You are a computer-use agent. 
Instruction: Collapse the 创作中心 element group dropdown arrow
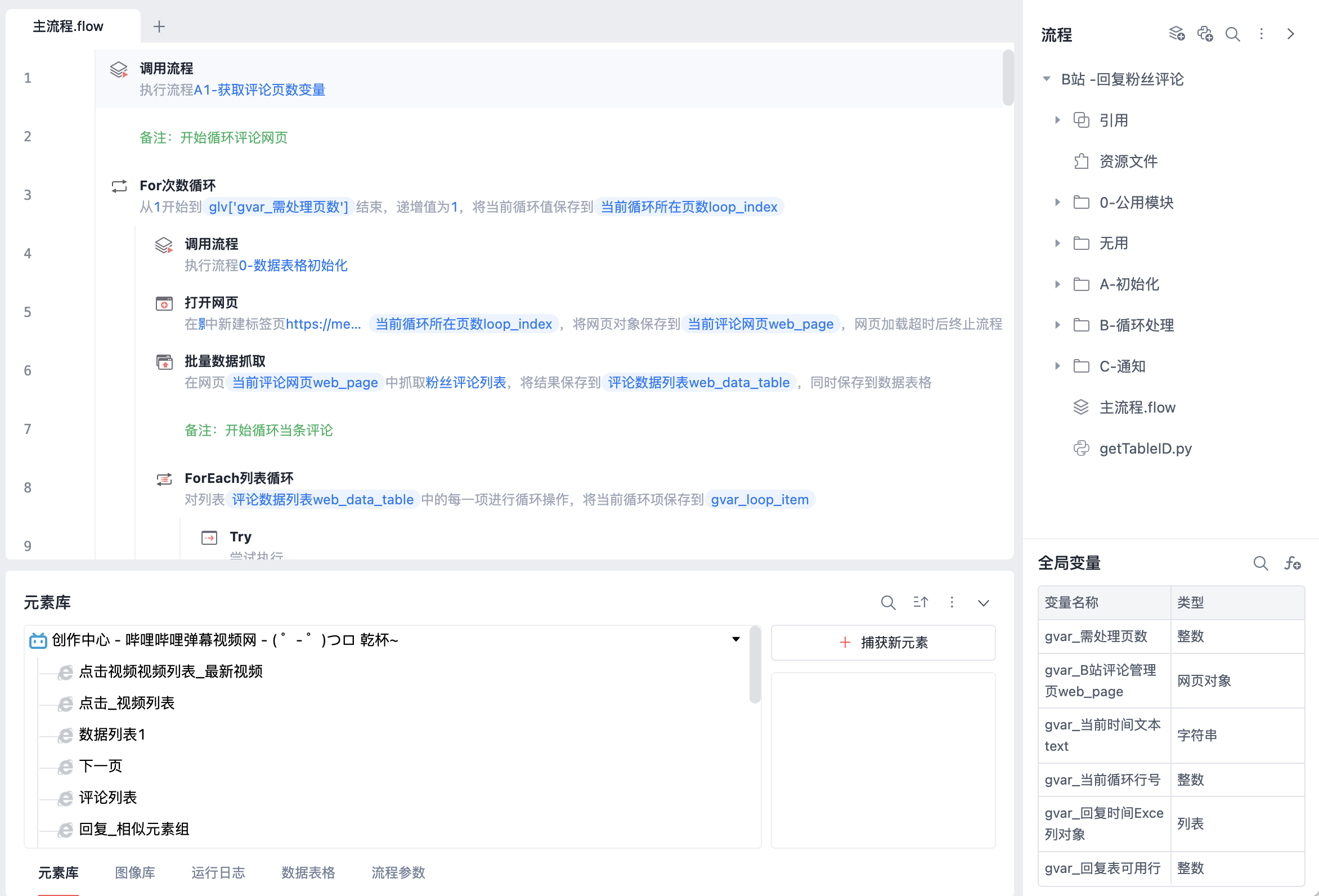point(735,639)
